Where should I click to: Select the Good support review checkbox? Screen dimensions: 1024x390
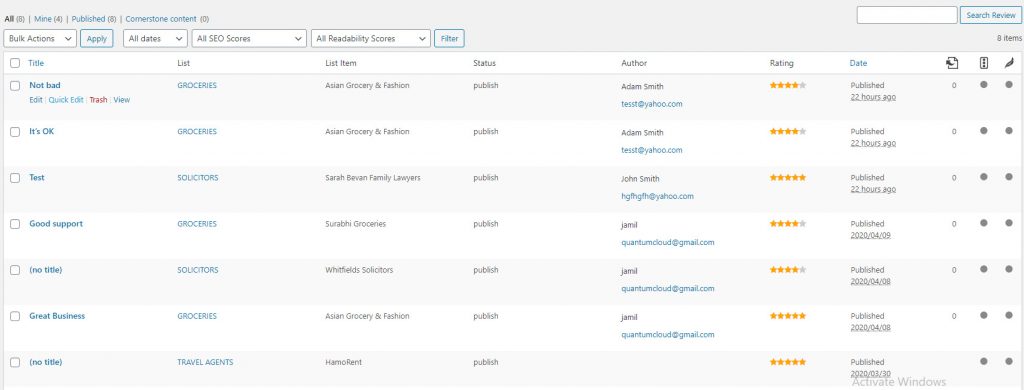pyautogui.click(x=15, y=224)
